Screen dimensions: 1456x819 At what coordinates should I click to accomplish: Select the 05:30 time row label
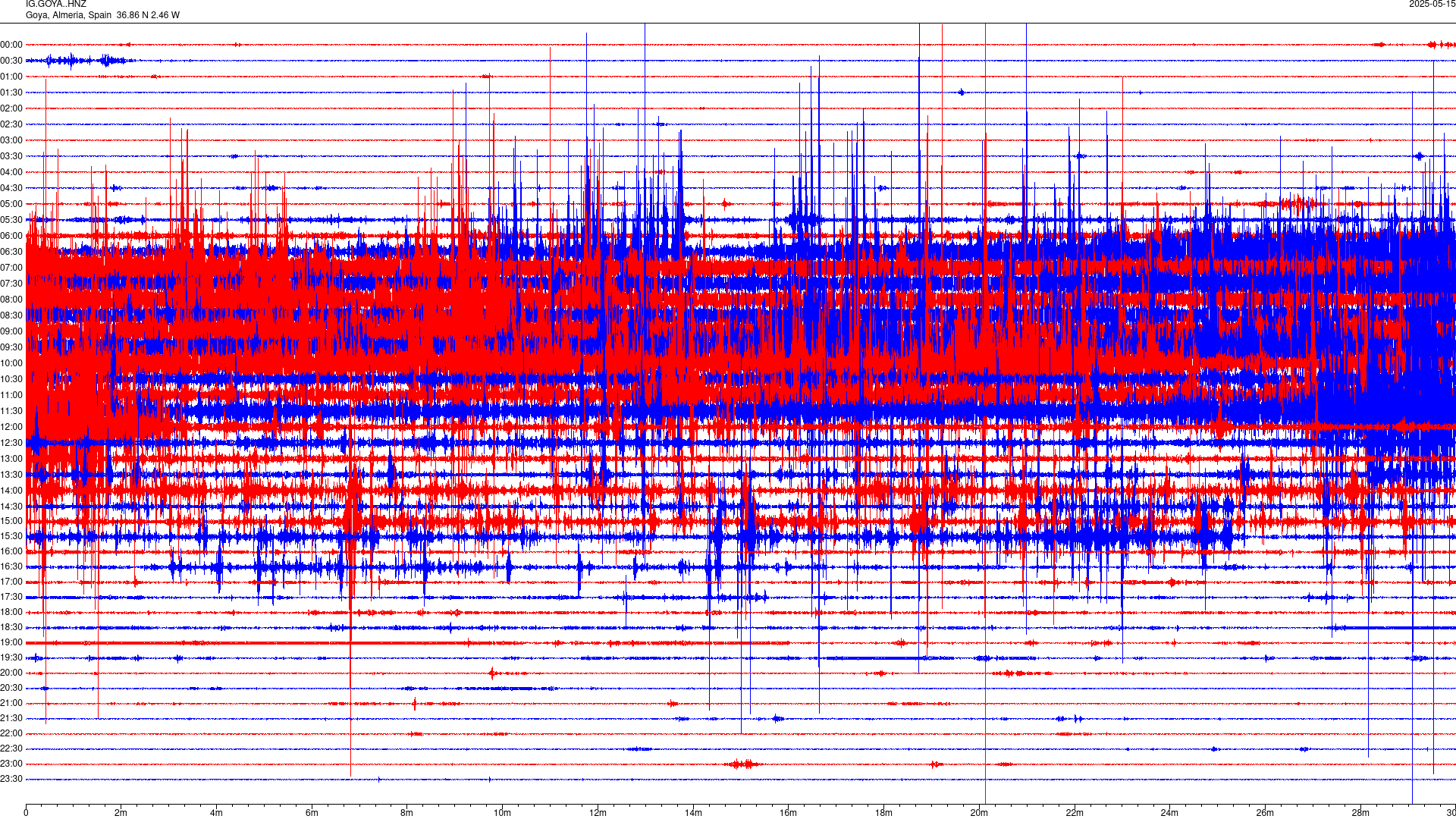(x=11, y=220)
